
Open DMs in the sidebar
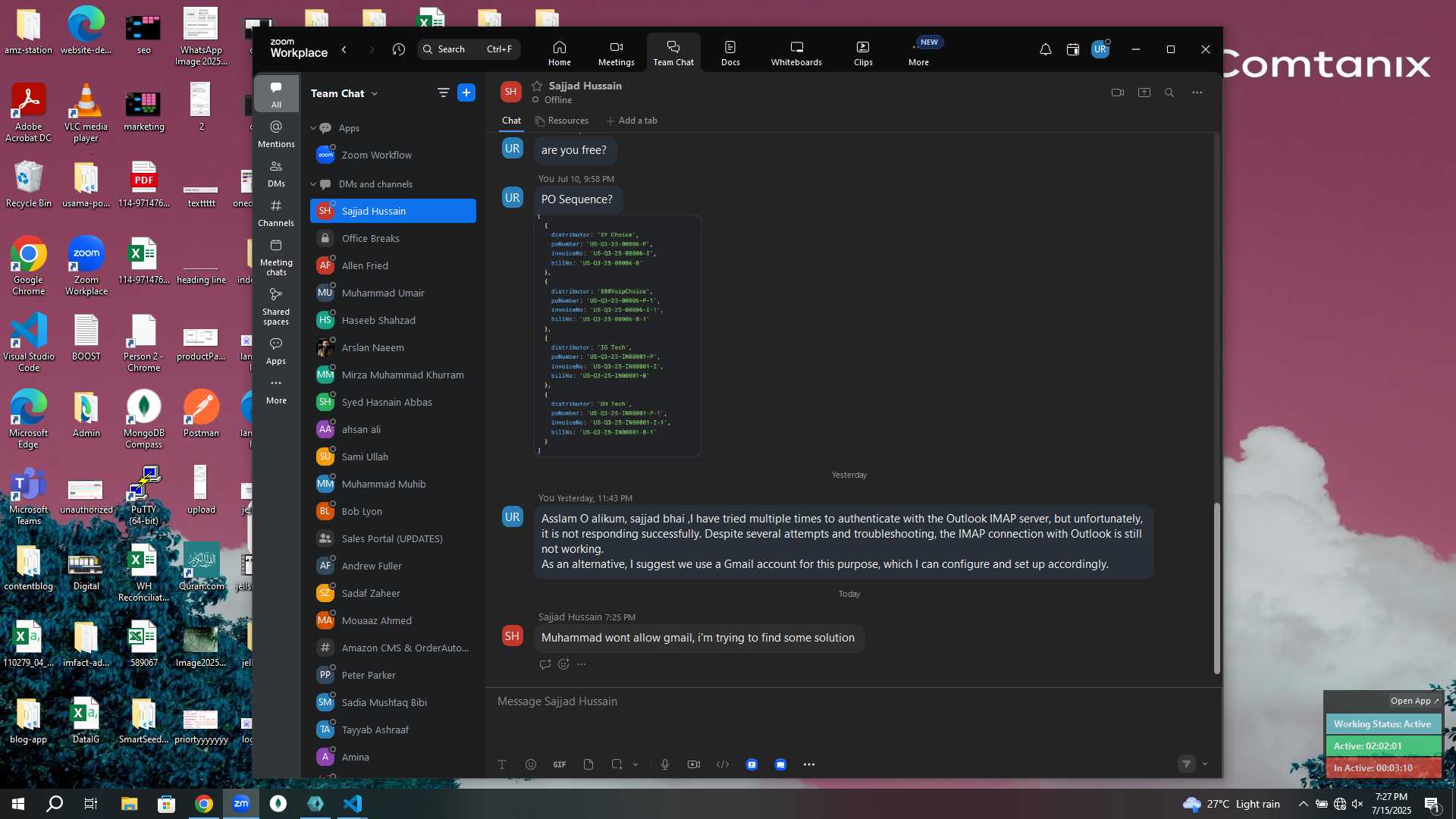tap(276, 174)
